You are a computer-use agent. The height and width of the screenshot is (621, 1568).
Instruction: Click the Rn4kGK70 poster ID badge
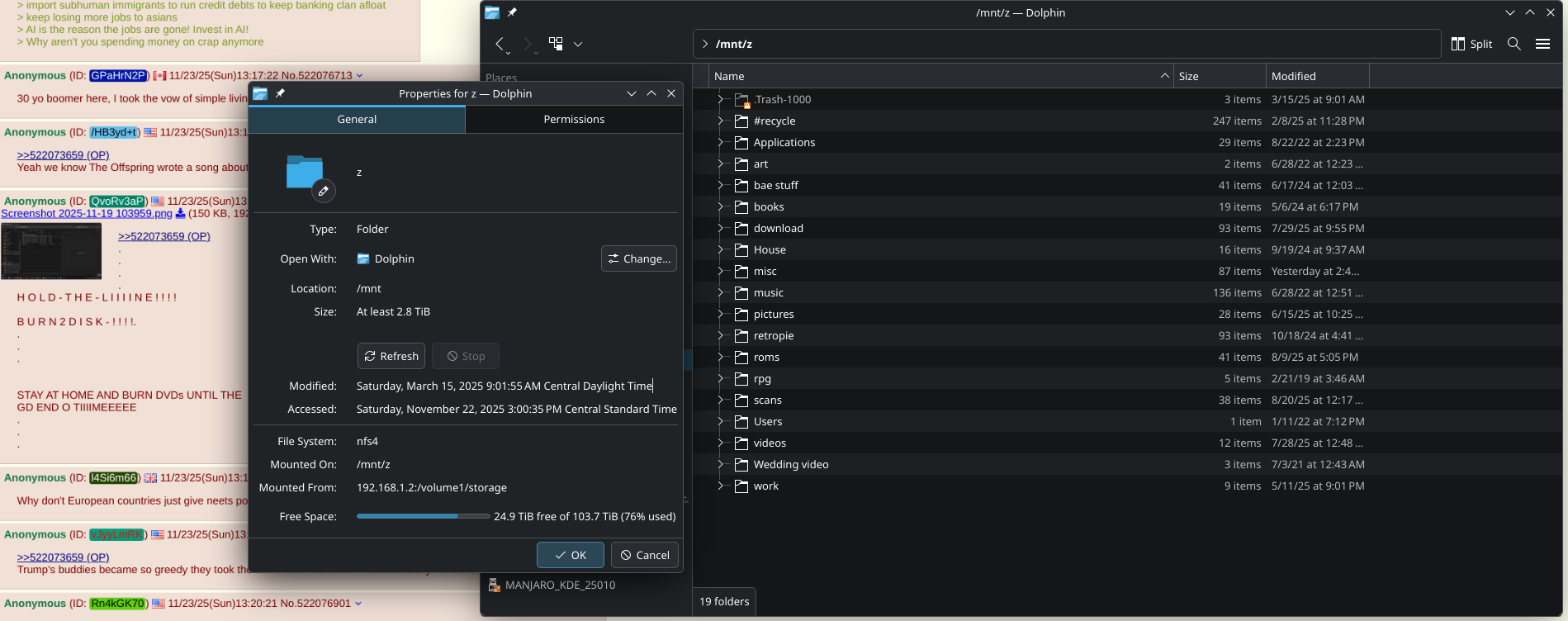(x=117, y=603)
